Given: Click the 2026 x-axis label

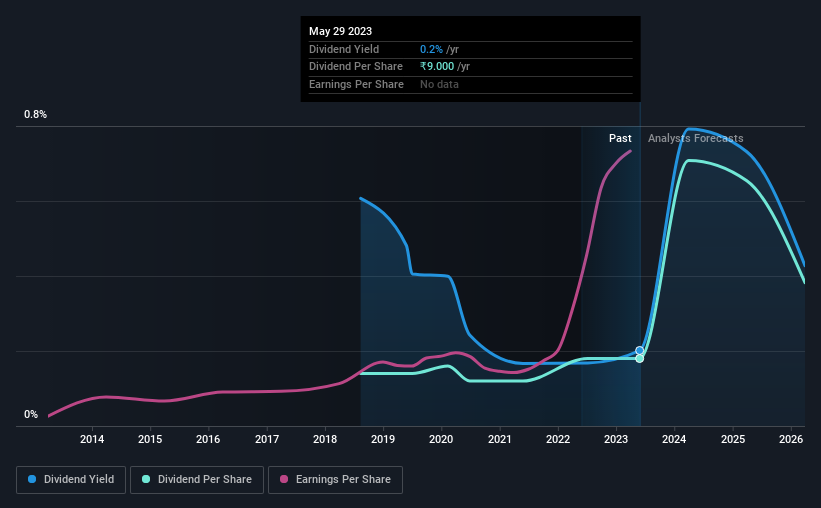Looking at the screenshot, I should coord(791,439).
